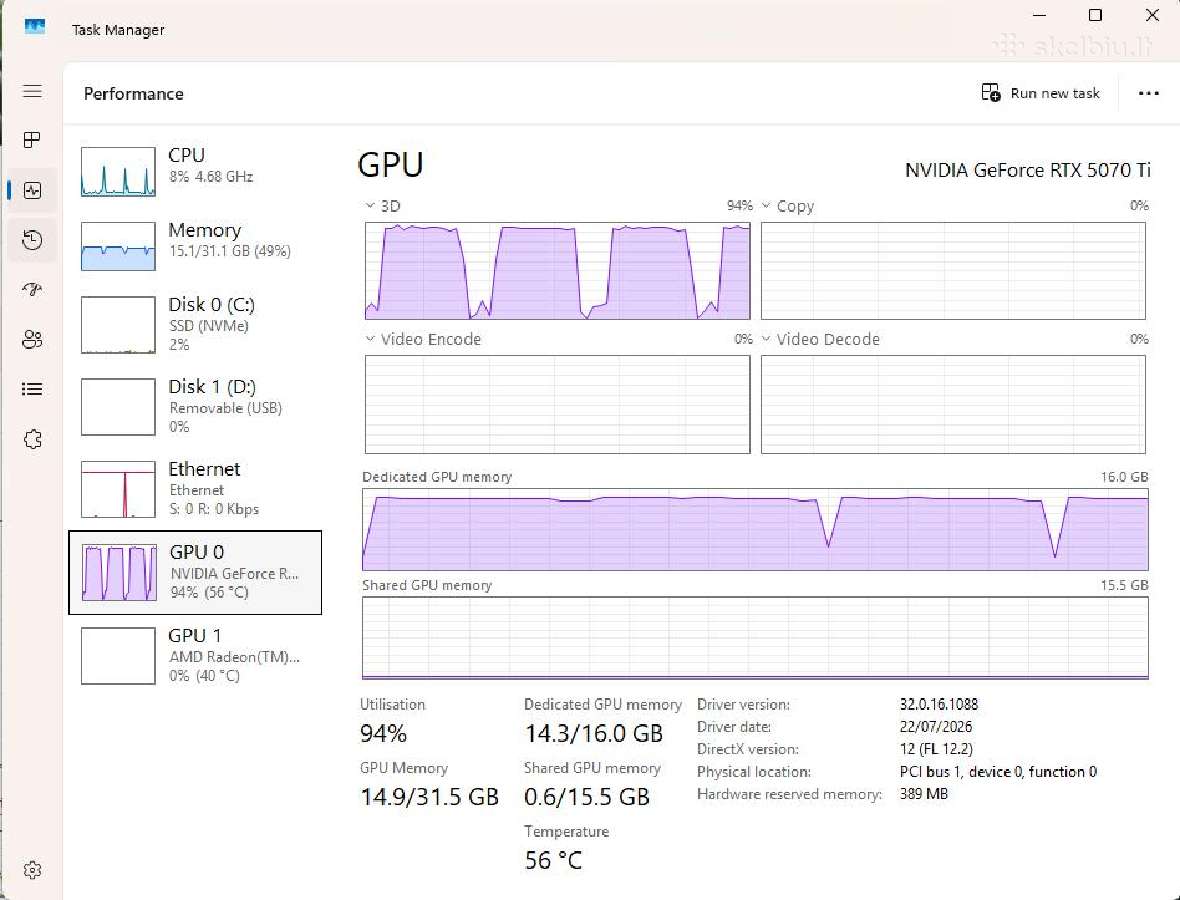Click the 14.3/16.0 GB dedicated memory value
This screenshot has height=900, width=1180.
(x=594, y=733)
